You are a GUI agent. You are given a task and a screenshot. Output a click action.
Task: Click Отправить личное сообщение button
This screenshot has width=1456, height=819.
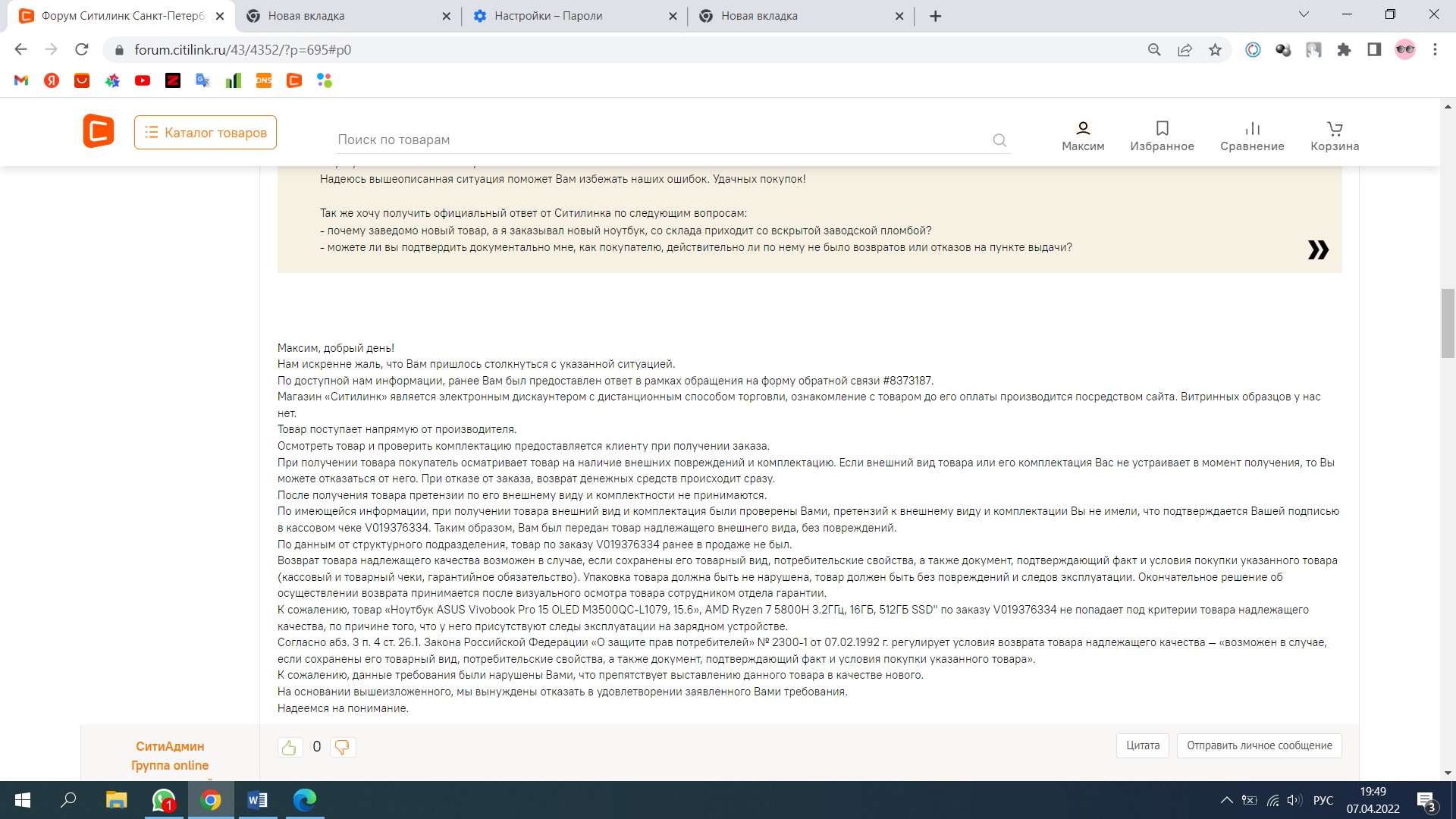point(1259,745)
